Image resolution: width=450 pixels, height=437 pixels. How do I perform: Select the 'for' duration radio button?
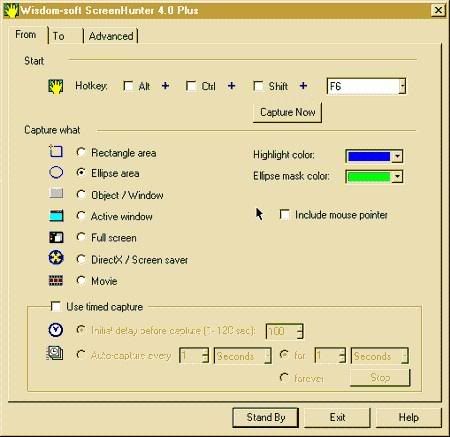[x=284, y=355]
